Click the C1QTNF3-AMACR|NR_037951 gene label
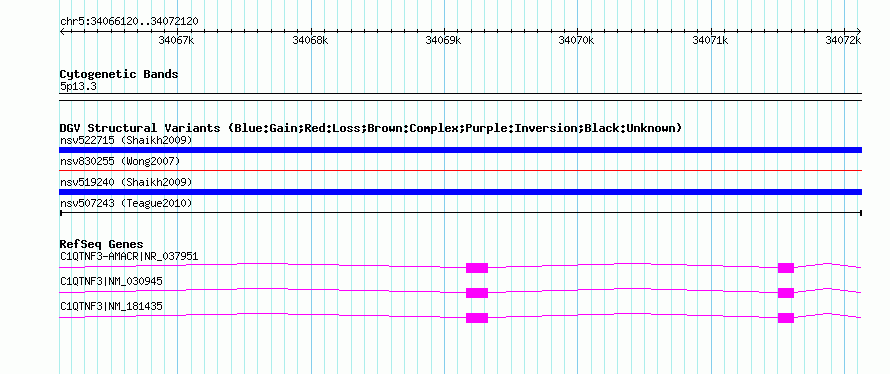890x374 pixels. 129,257
